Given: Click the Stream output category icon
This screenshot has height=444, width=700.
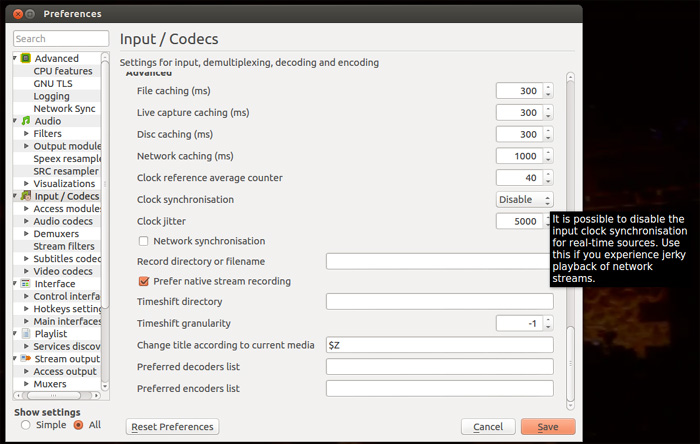Looking at the screenshot, I should 27,359.
